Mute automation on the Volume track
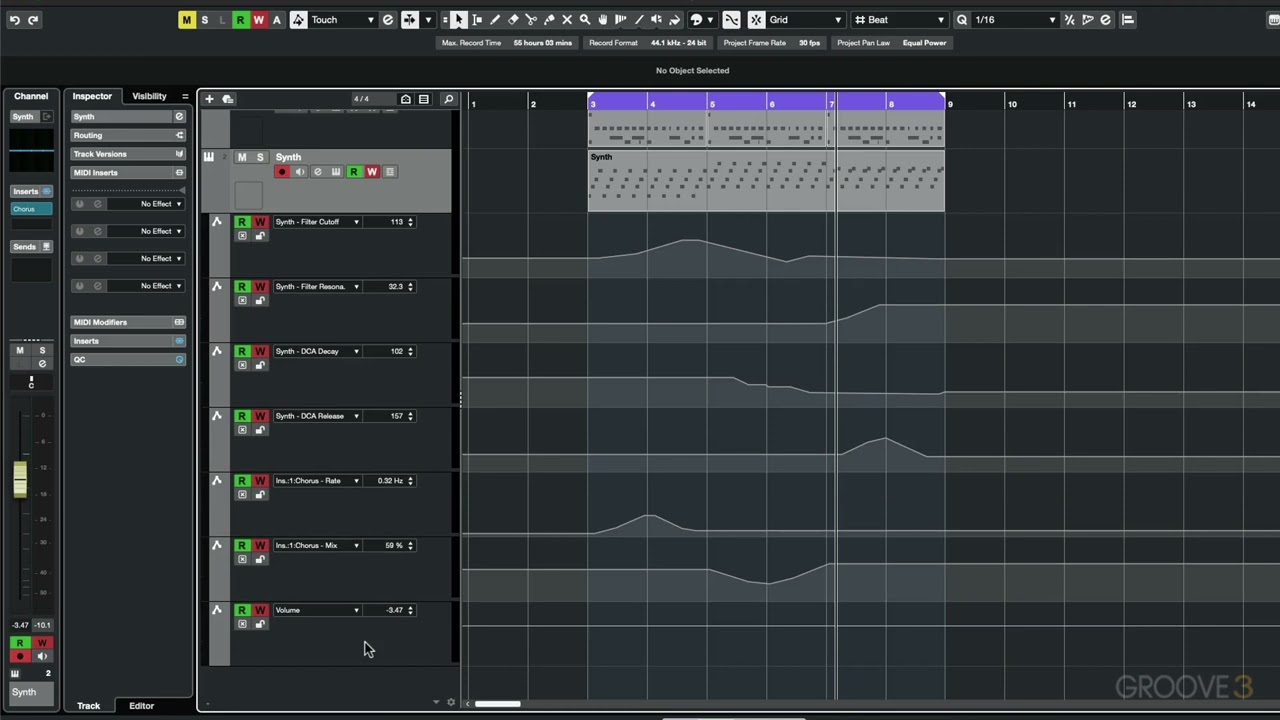This screenshot has height=720, width=1280. coord(242,624)
